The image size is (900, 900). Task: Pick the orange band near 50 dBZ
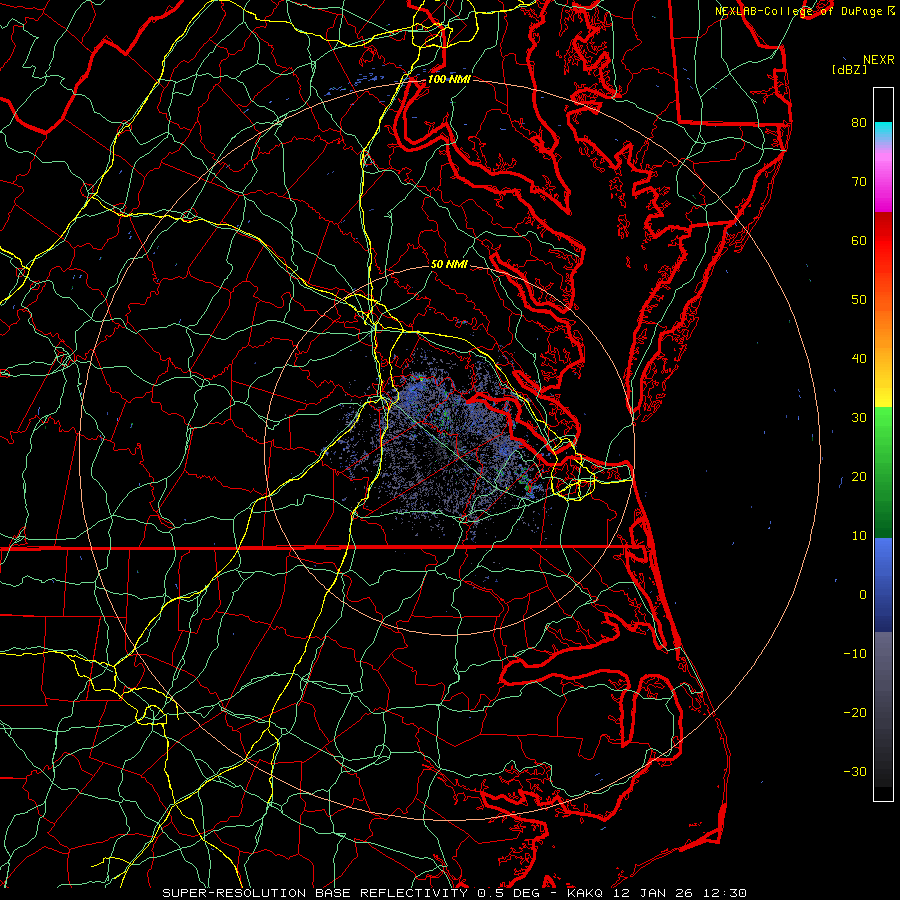[x=883, y=300]
